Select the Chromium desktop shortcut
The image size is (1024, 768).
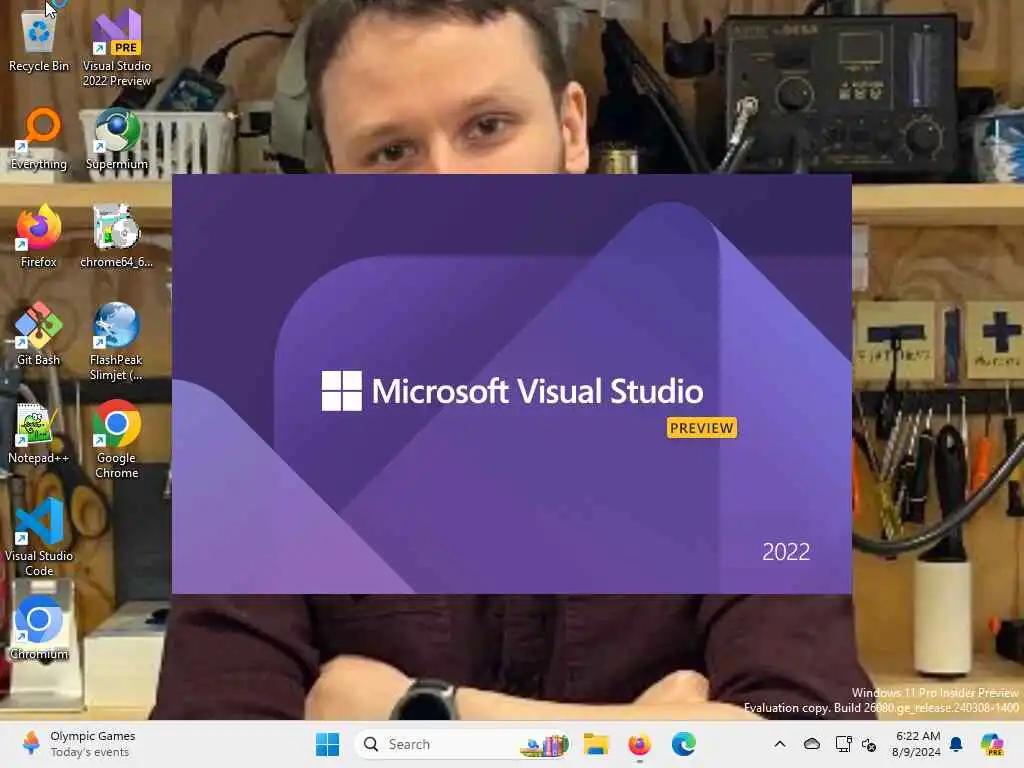pyautogui.click(x=39, y=628)
